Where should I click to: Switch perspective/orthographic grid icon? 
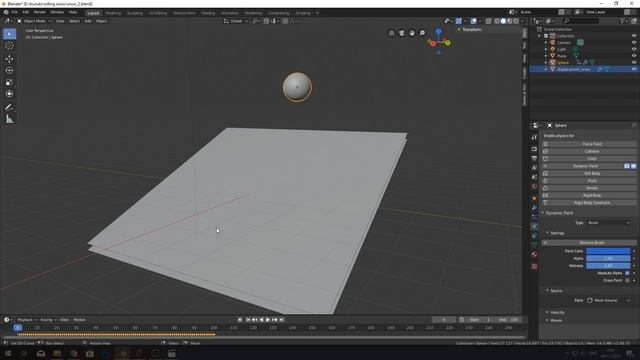click(391, 33)
